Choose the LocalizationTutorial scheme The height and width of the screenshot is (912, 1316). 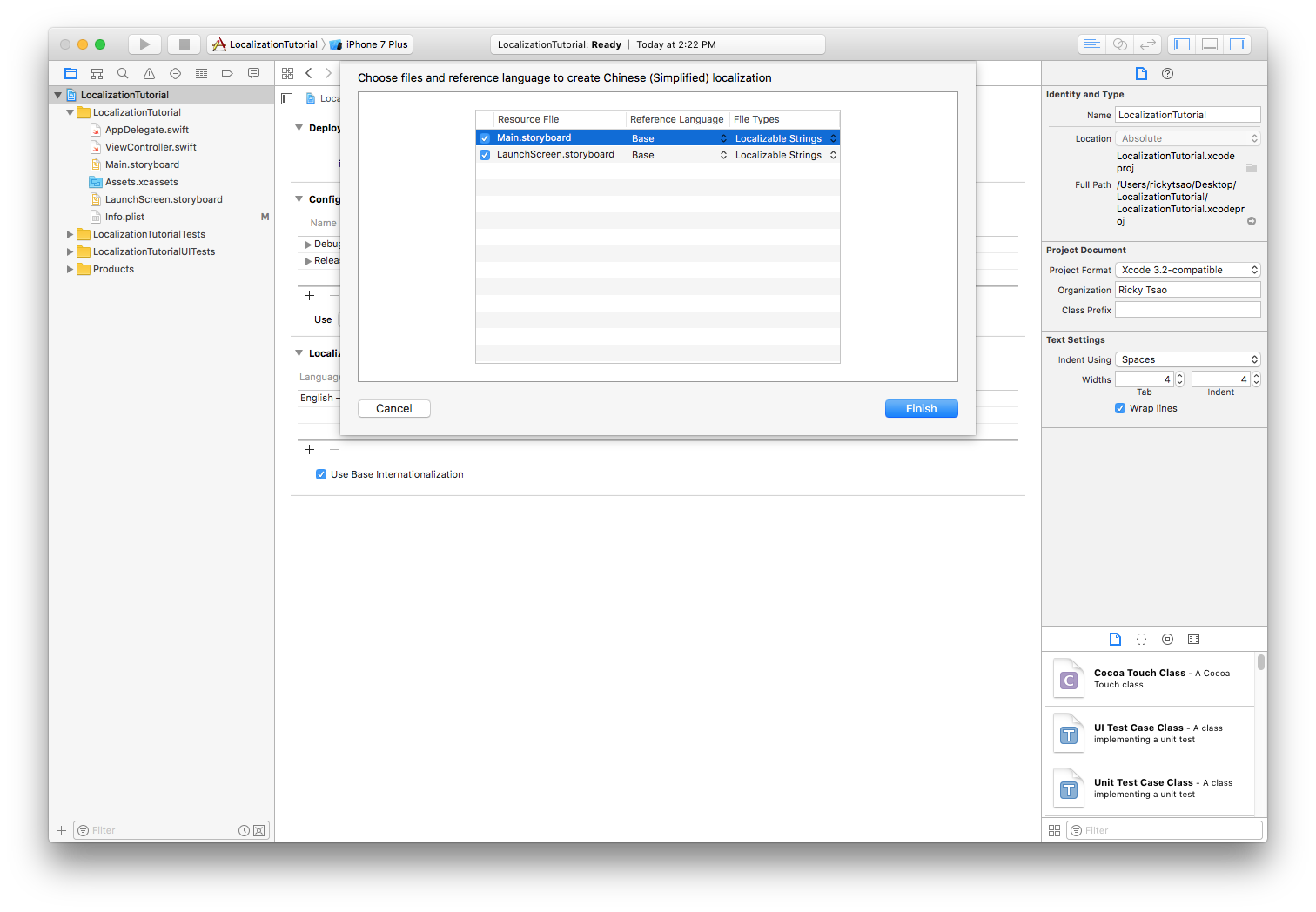click(265, 44)
